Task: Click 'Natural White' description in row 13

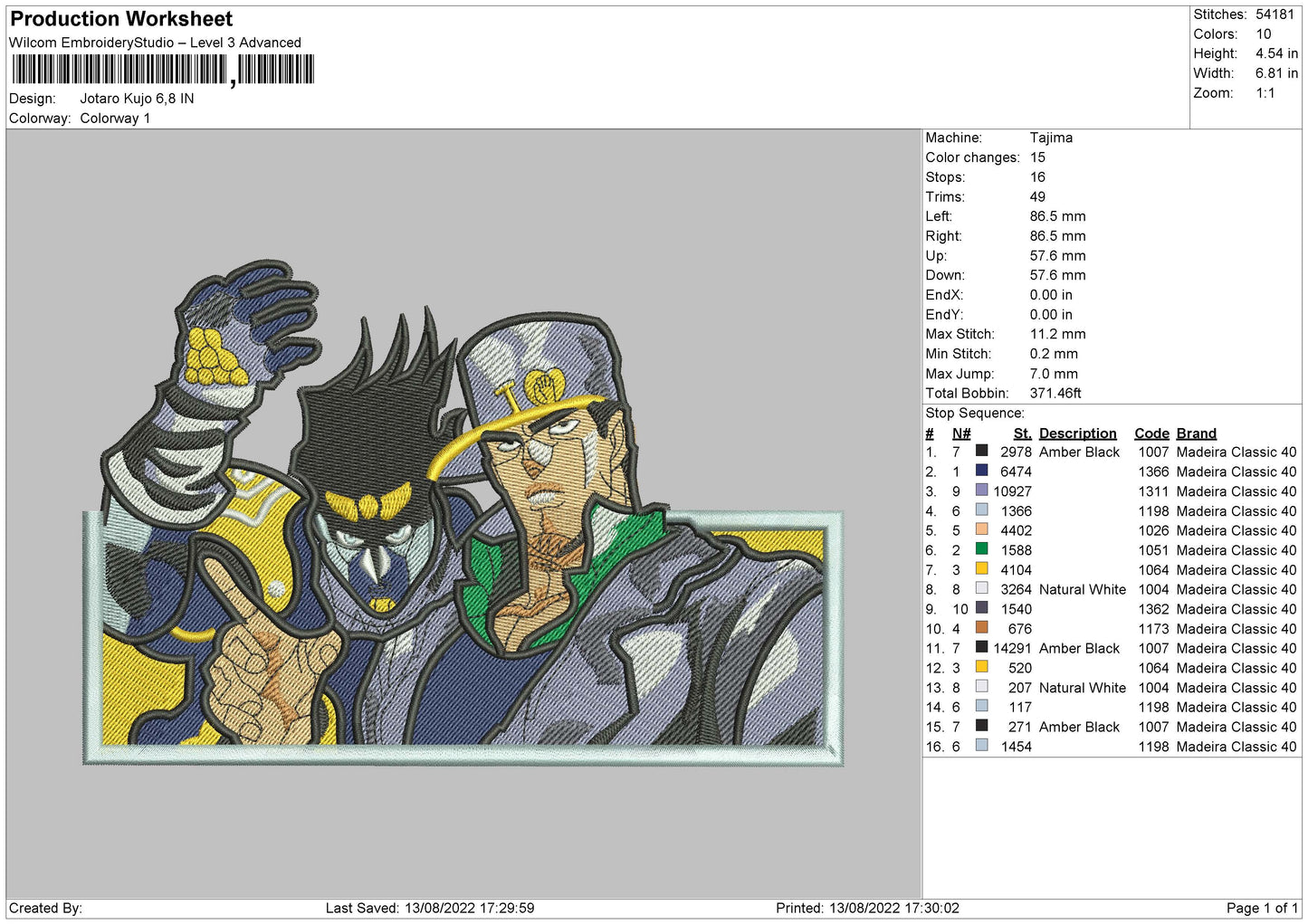Action: tap(1083, 688)
